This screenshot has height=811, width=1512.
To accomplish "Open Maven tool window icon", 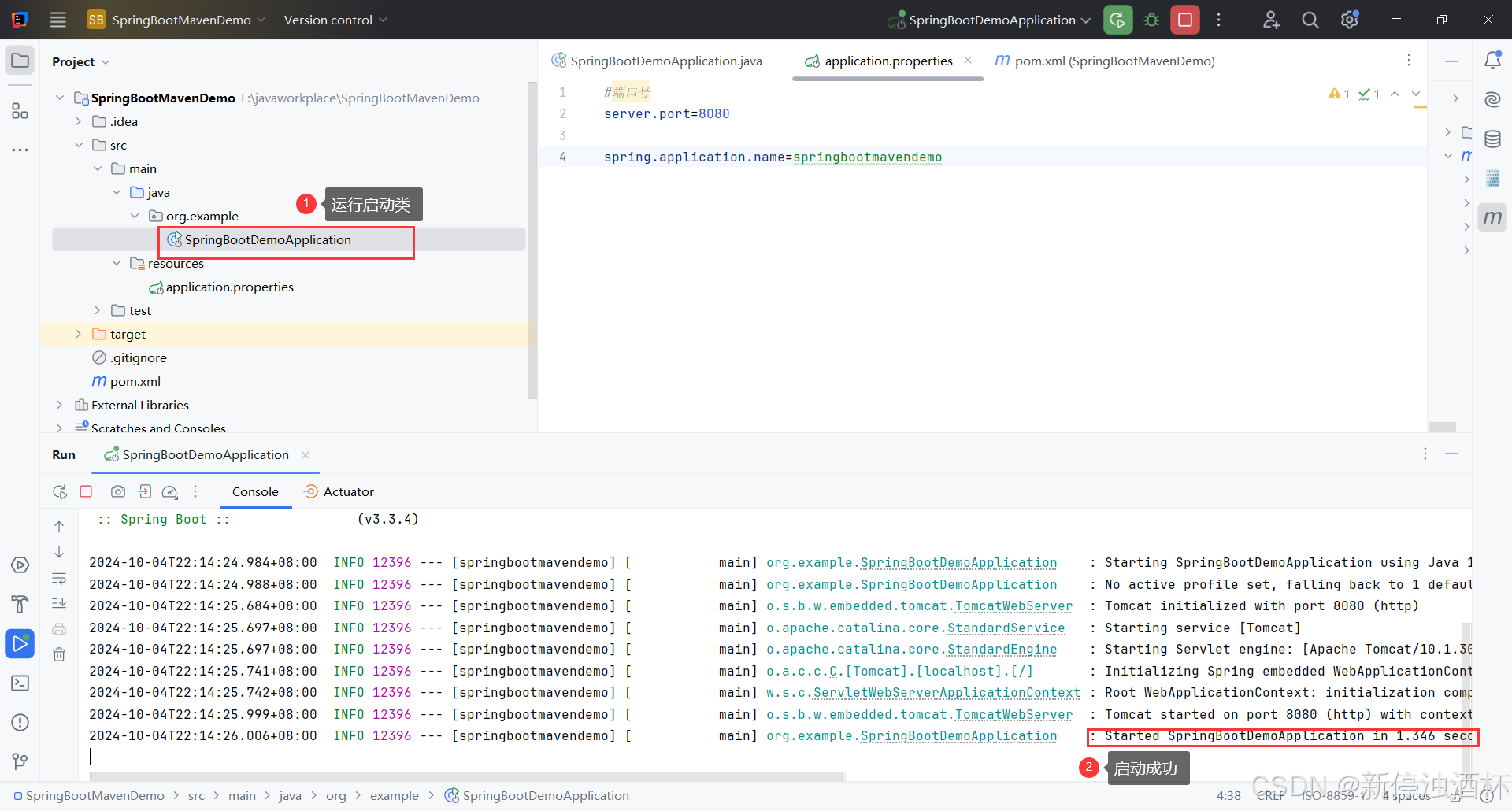I will pos(1492,217).
